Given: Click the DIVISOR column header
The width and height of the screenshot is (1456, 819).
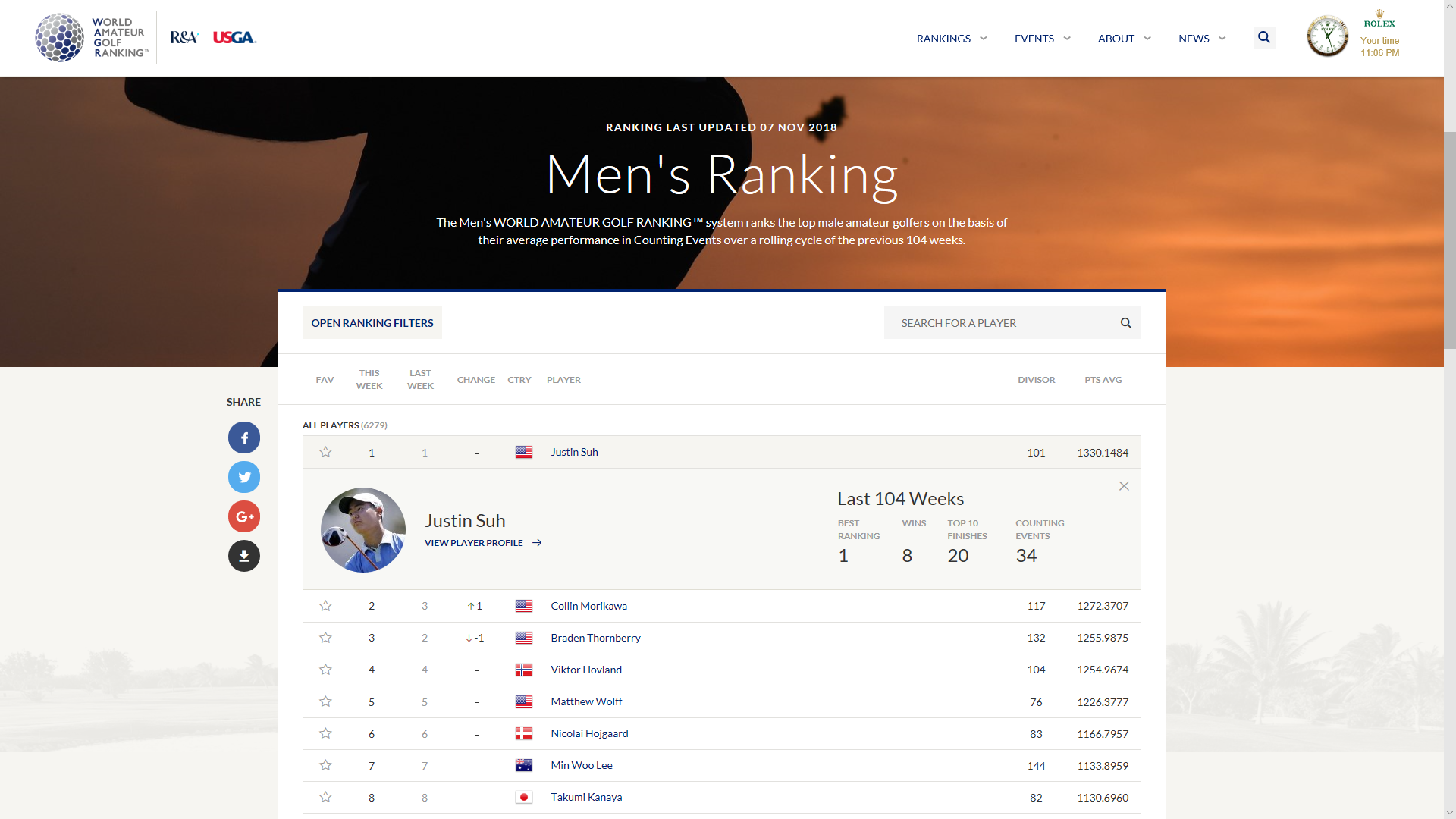Looking at the screenshot, I should (x=1036, y=380).
